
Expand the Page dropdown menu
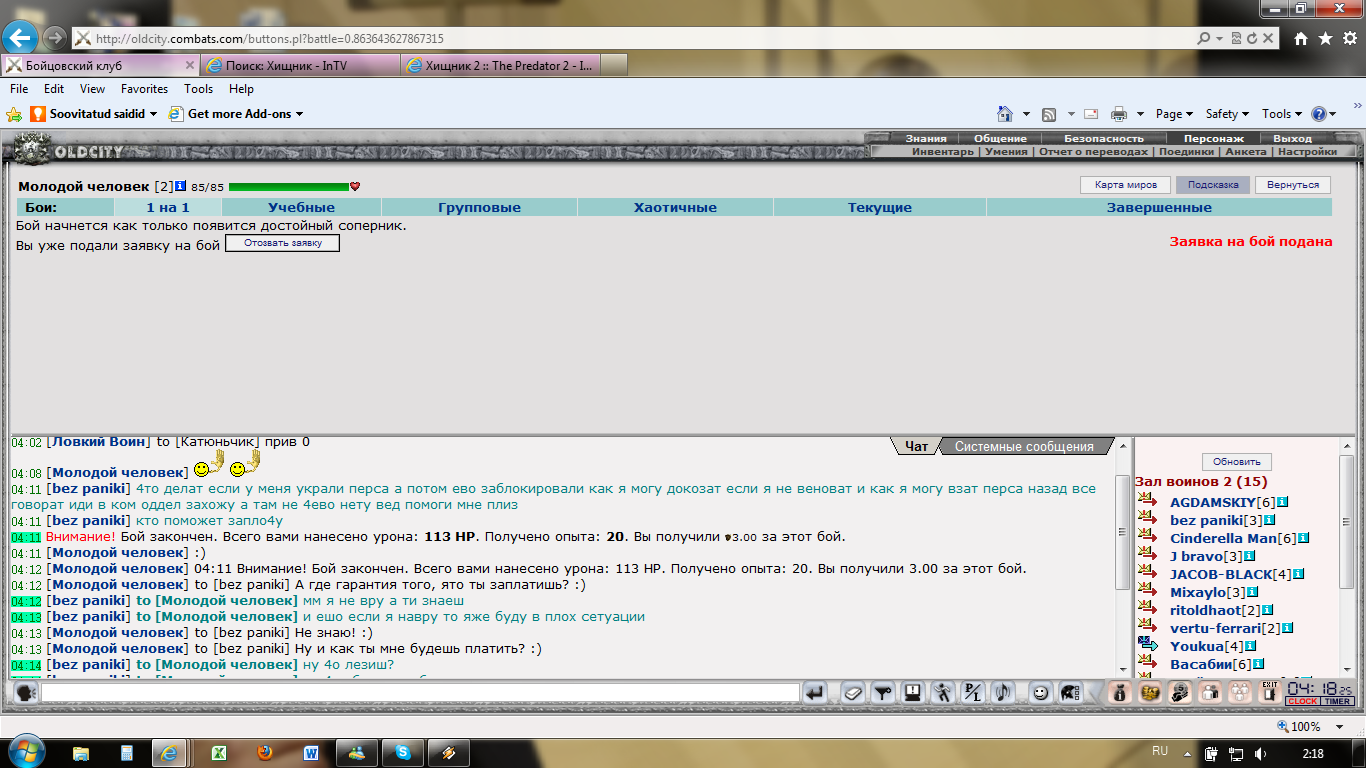click(1174, 114)
